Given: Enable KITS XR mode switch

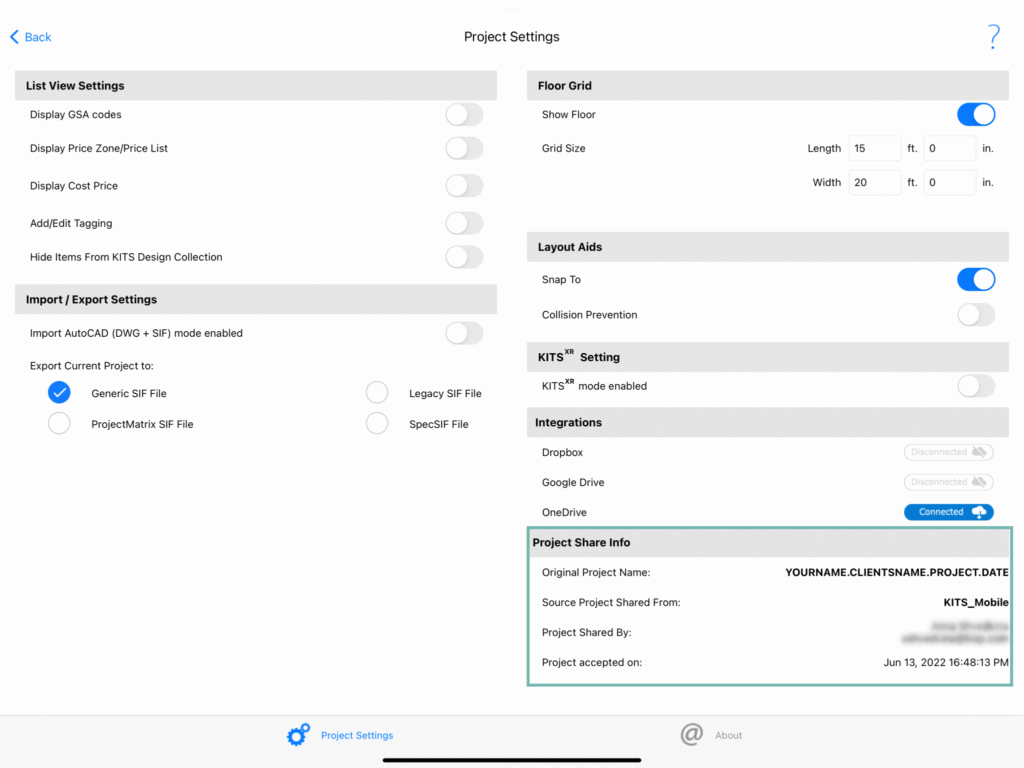Looking at the screenshot, I should coord(976,386).
